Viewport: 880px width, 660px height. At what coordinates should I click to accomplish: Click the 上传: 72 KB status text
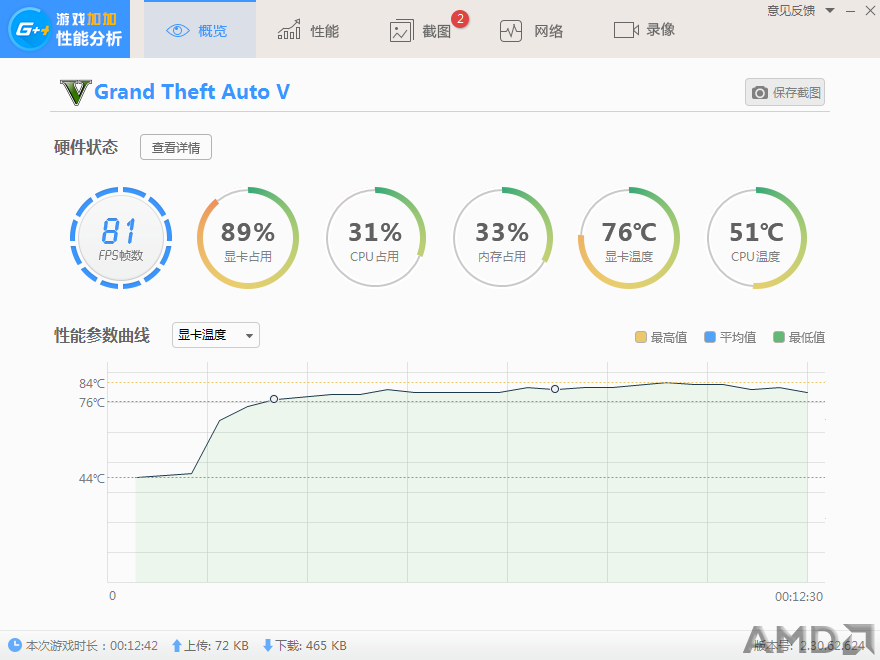click(x=217, y=646)
